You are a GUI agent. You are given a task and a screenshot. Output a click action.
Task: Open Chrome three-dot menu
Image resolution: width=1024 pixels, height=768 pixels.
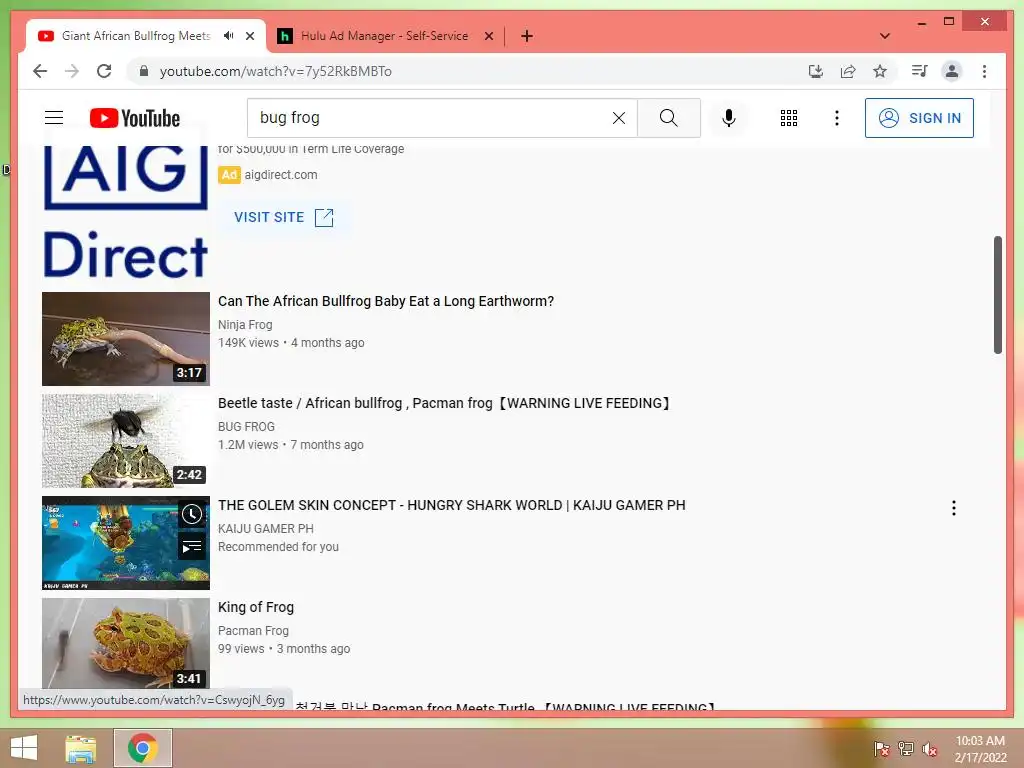(984, 71)
